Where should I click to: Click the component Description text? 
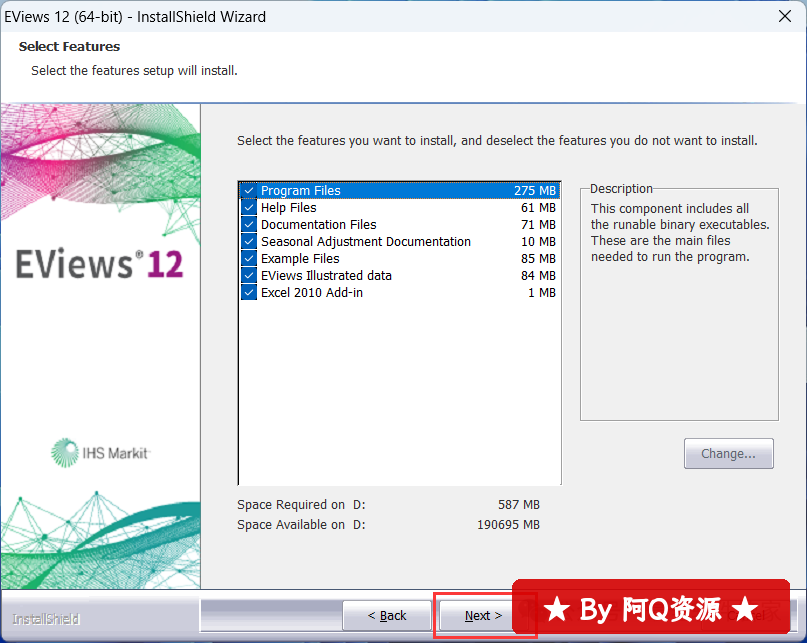(x=678, y=233)
